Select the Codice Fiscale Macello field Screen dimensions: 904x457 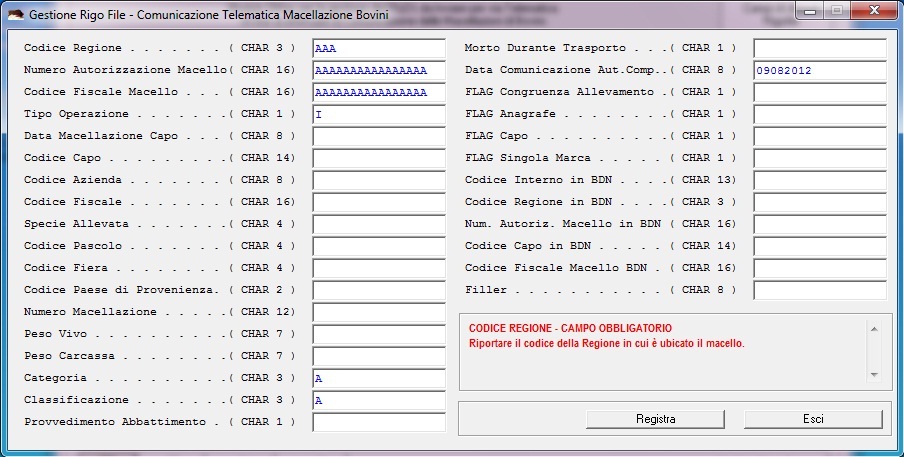pos(379,92)
